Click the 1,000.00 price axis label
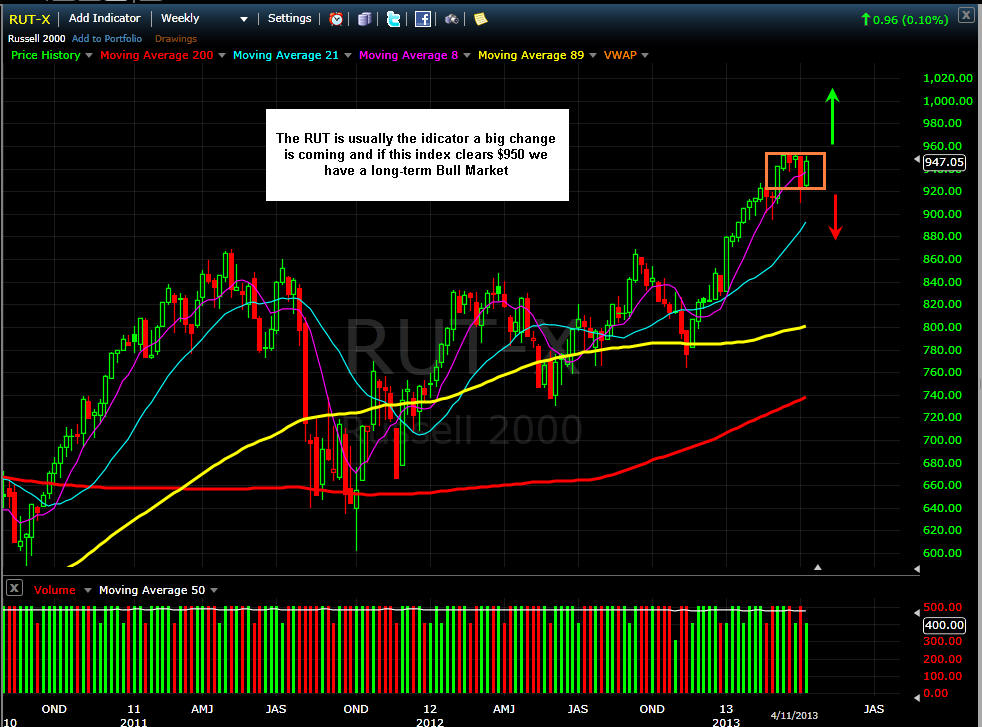982x727 pixels. [x=948, y=101]
